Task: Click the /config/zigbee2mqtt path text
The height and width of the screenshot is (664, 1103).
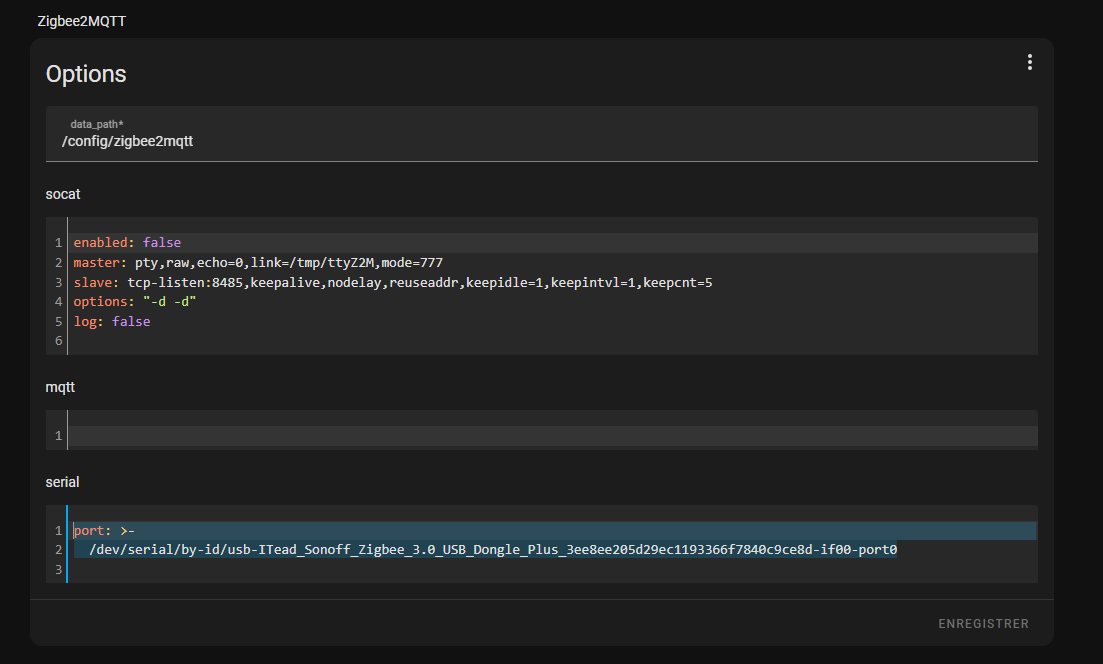Action: [x=127, y=142]
